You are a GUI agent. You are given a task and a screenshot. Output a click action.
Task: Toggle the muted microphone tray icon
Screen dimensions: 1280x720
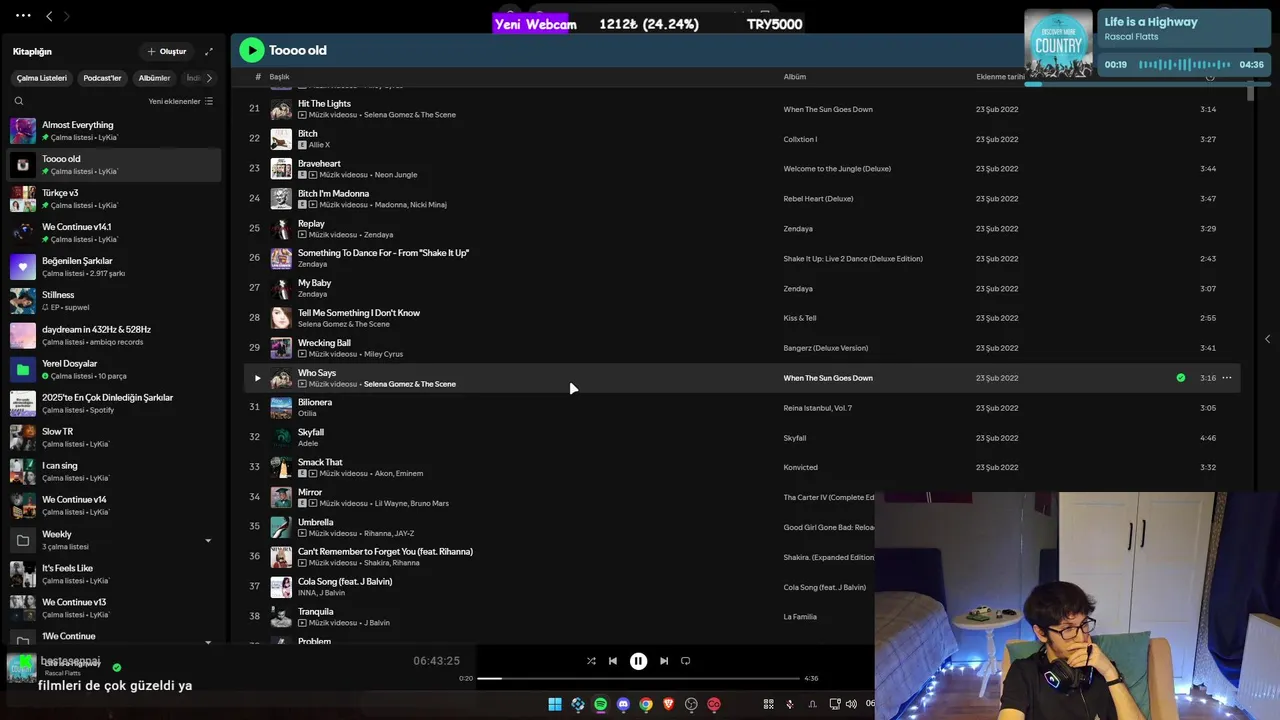[790, 704]
